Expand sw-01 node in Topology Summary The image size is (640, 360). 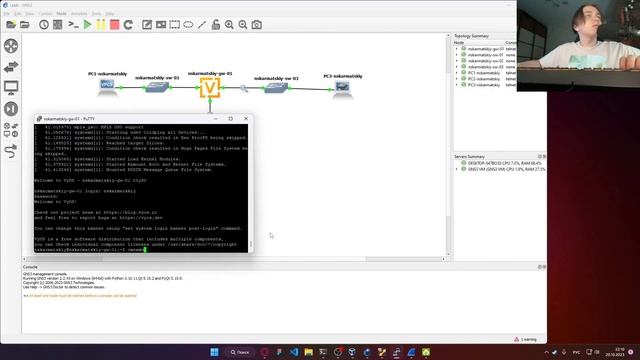457,55
